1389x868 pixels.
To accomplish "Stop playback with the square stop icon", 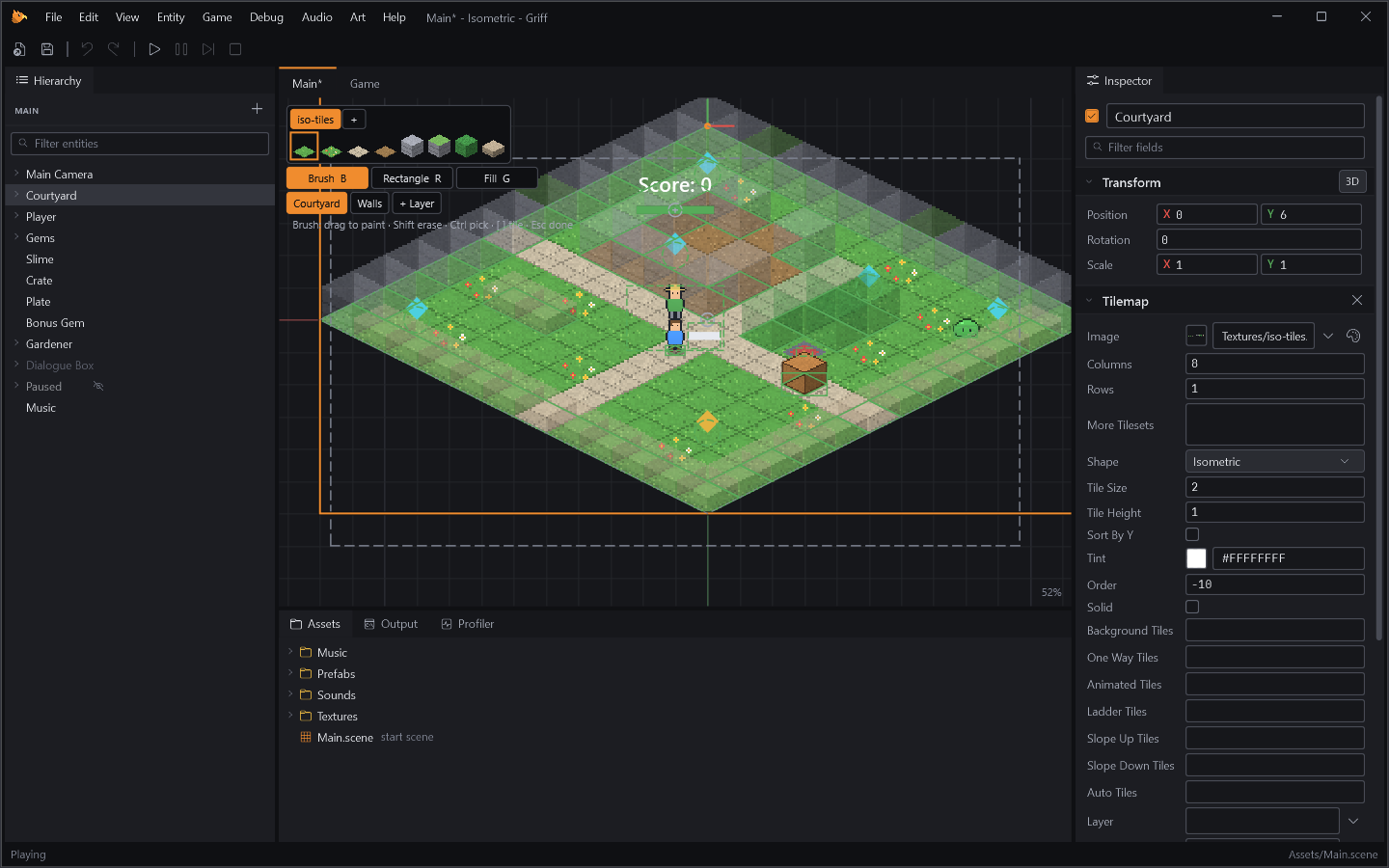I will (x=235, y=49).
